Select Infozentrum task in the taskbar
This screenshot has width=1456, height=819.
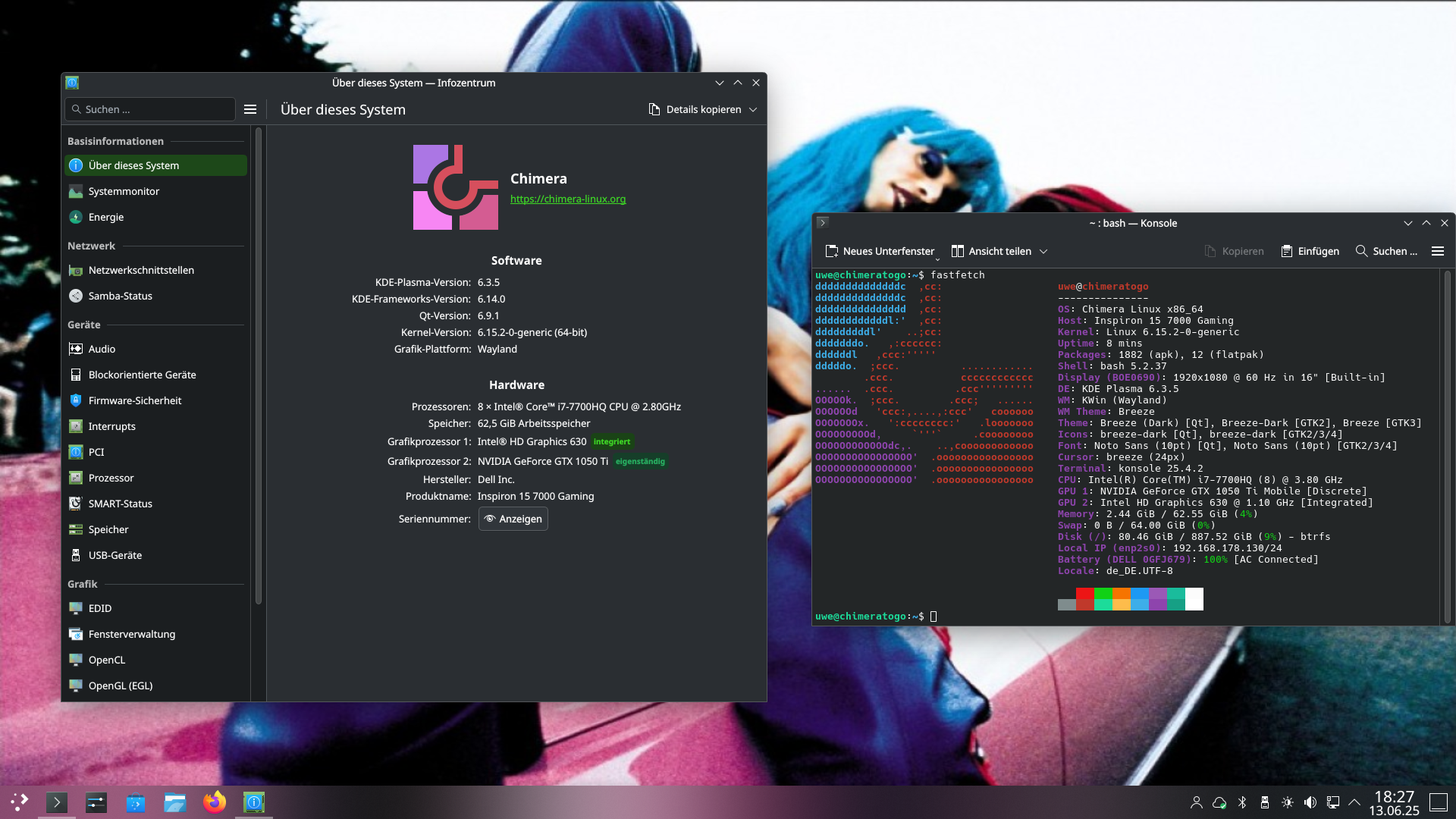[x=254, y=802]
